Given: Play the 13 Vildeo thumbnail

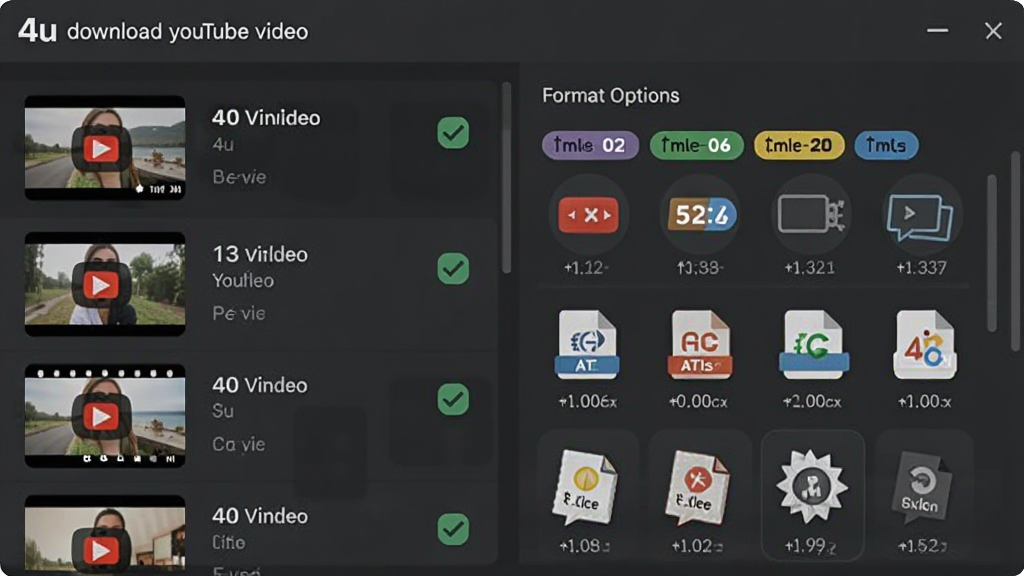Looking at the screenshot, I should tap(101, 285).
